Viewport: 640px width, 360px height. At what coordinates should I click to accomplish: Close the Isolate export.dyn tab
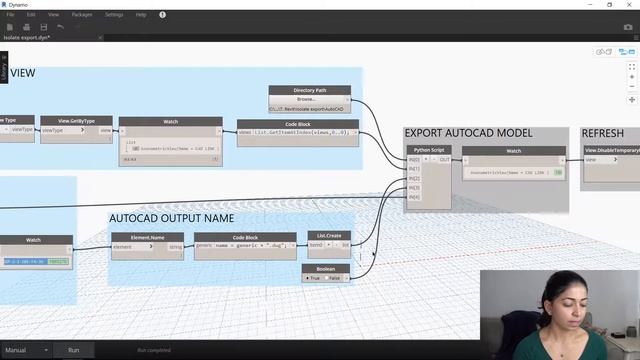pos(100,38)
